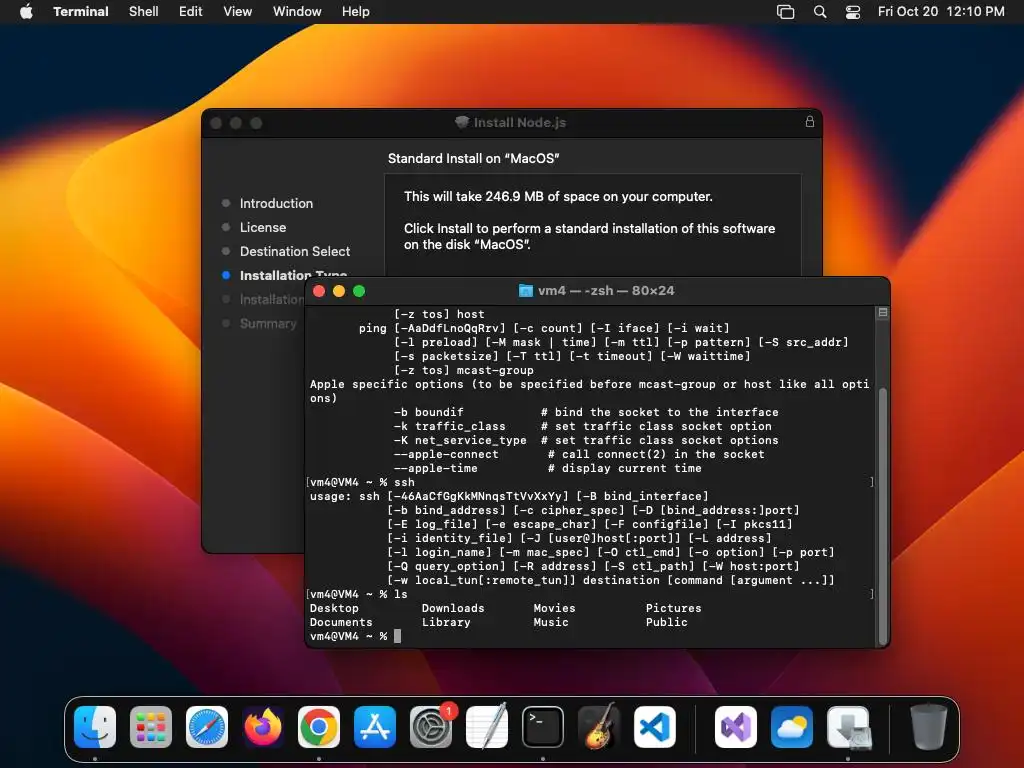Click the Terminal scrollback marker icon

coord(883,313)
